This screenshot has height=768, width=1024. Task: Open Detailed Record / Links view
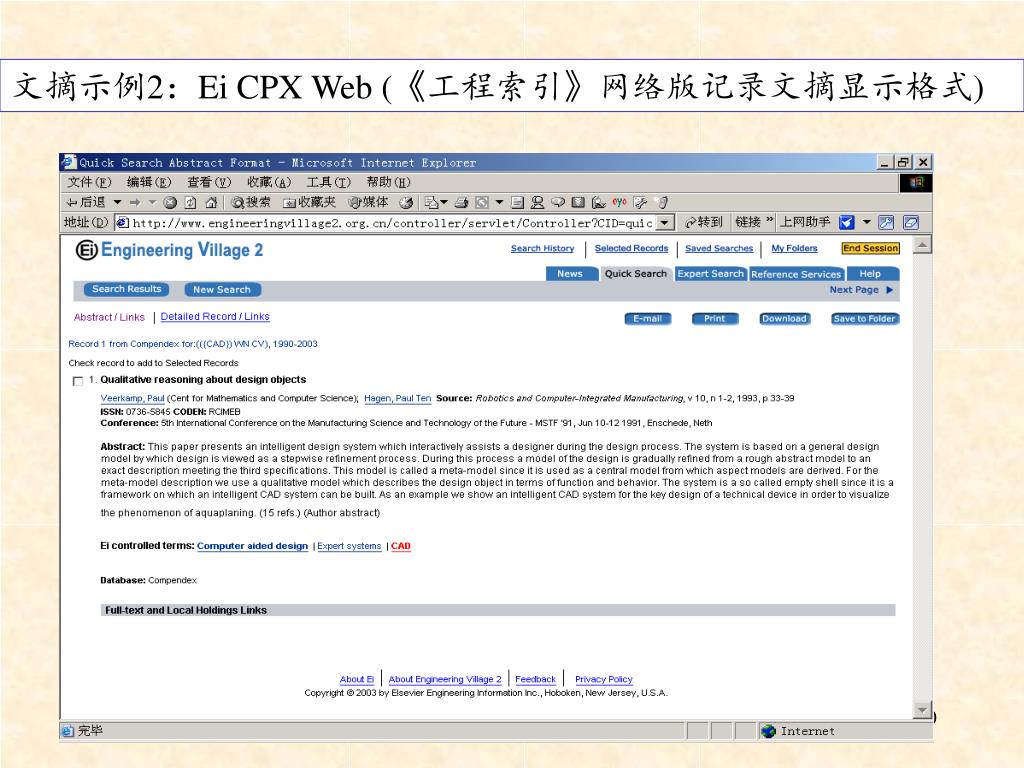pyautogui.click(x=215, y=317)
